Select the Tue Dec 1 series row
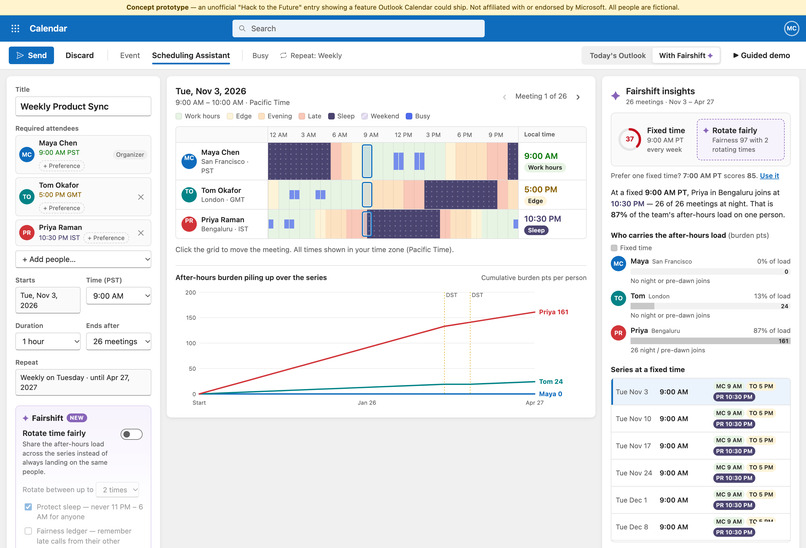This screenshot has height=548, width=806. point(701,500)
